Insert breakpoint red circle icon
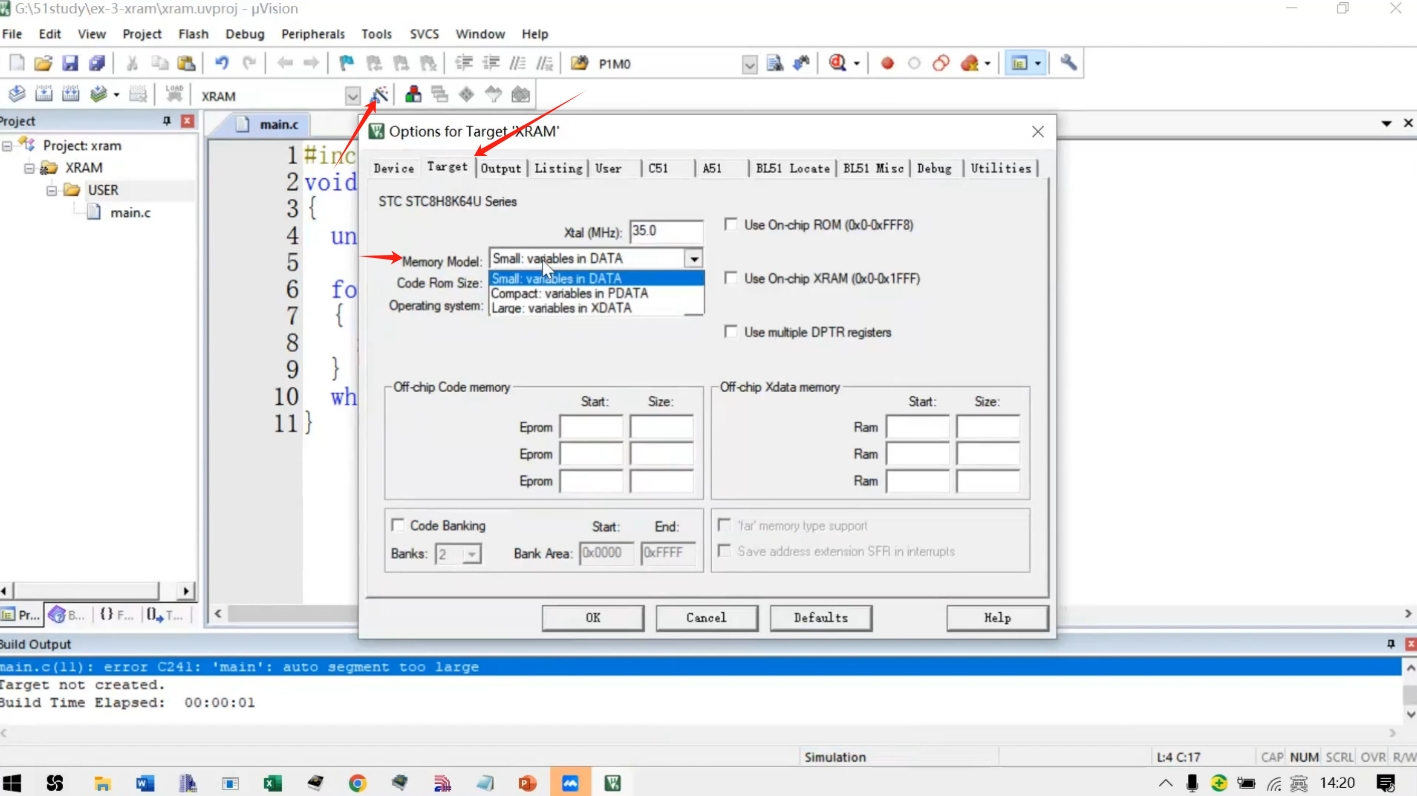The height and width of the screenshot is (796, 1417). pyautogui.click(x=887, y=63)
